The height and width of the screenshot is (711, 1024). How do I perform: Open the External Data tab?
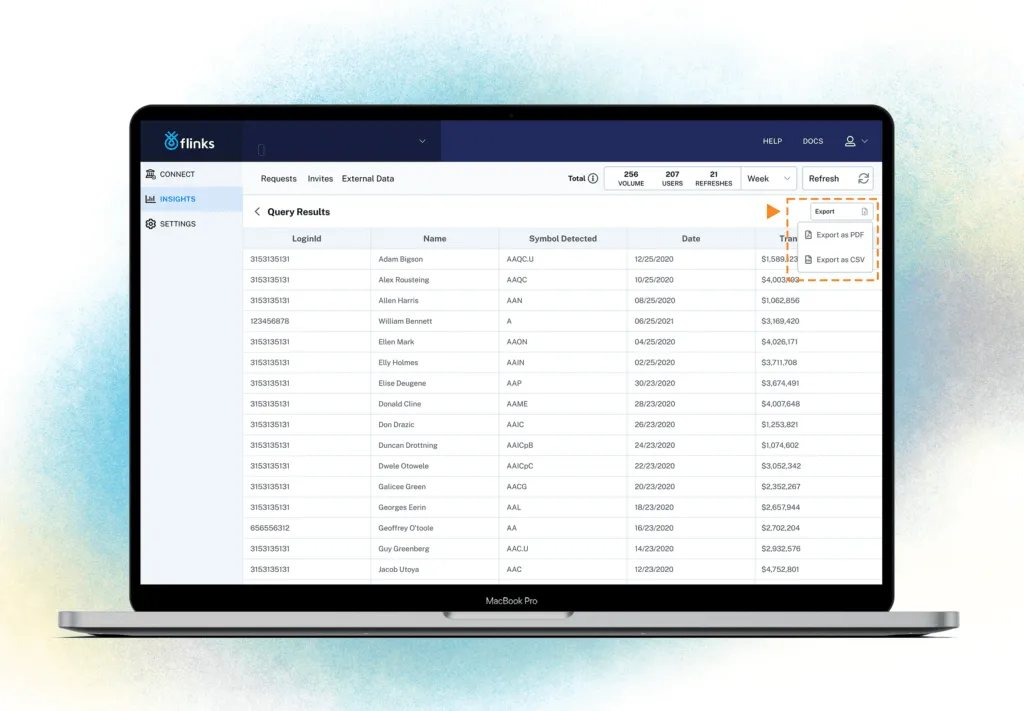click(x=368, y=179)
